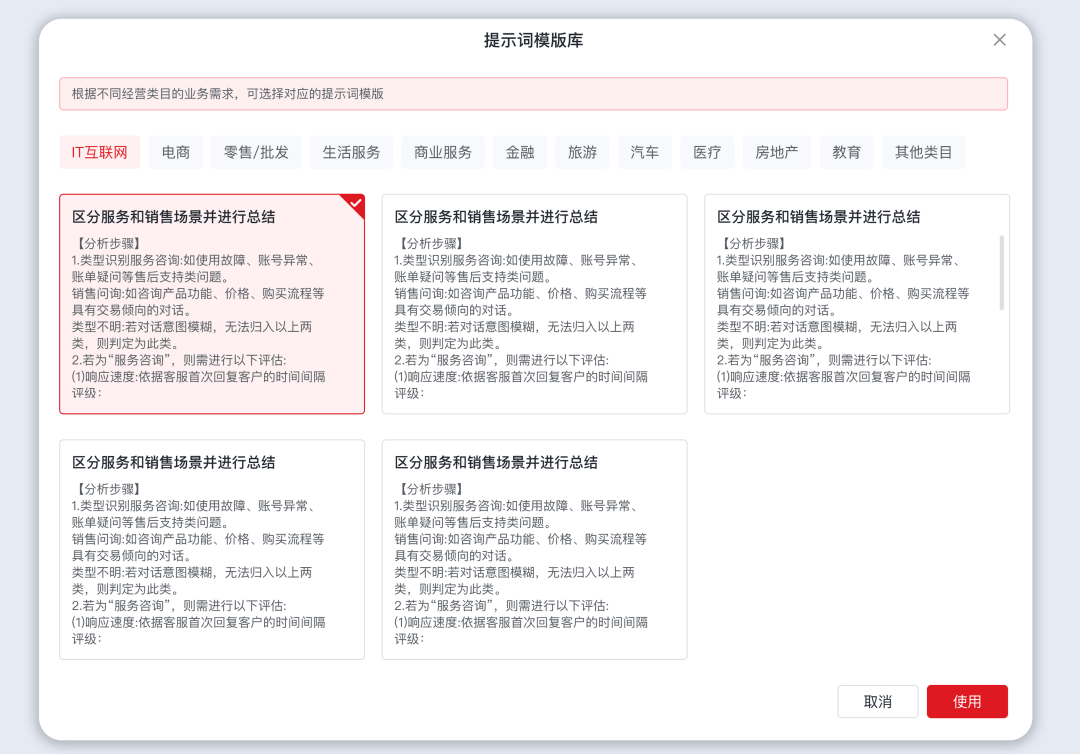Viewport: 1080px width, 754px height.
Task: Click the red checkmark on selected template
Action: (x=355, y=202)
